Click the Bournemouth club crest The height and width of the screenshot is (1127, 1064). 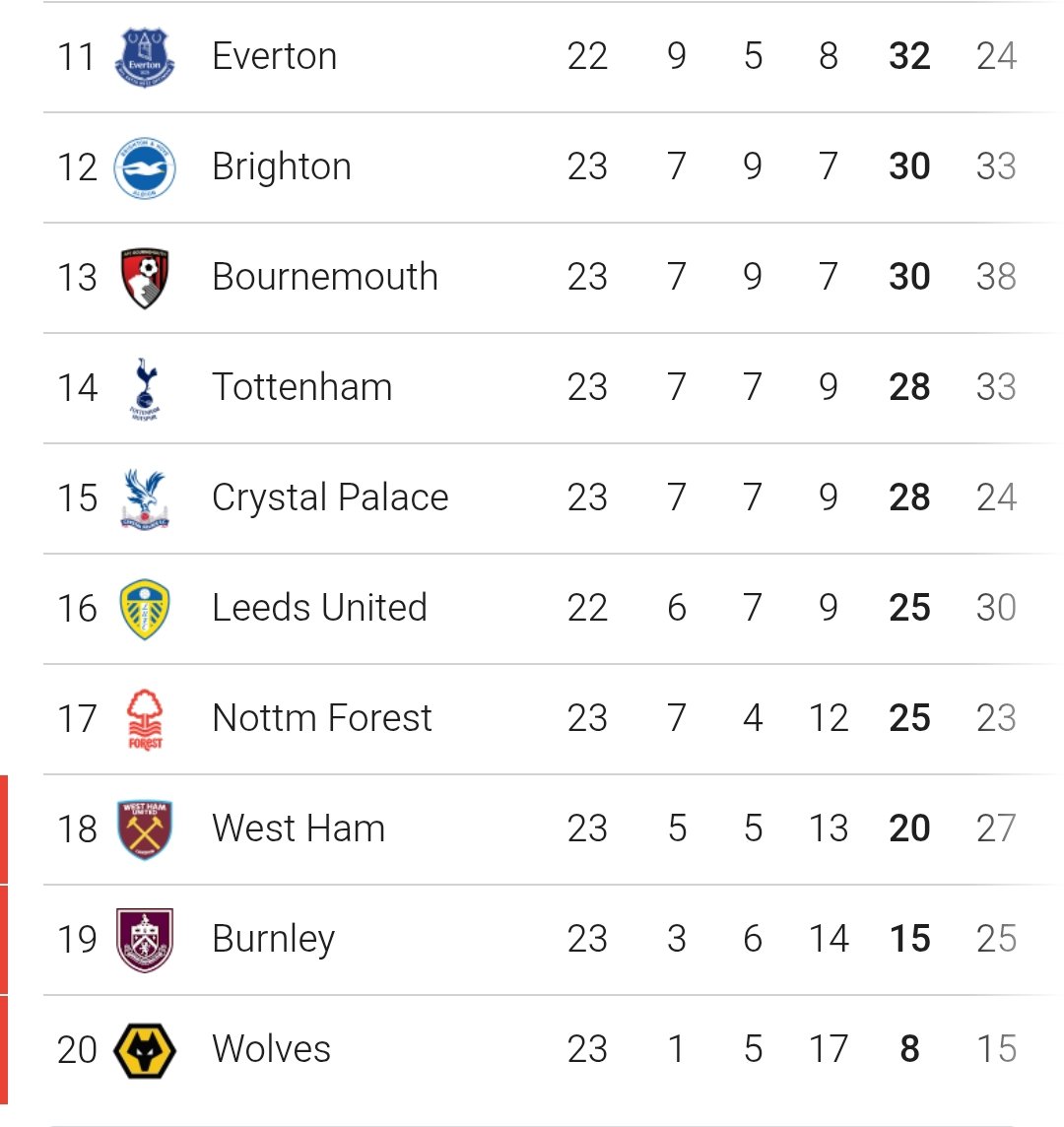(x=145, y=278)
